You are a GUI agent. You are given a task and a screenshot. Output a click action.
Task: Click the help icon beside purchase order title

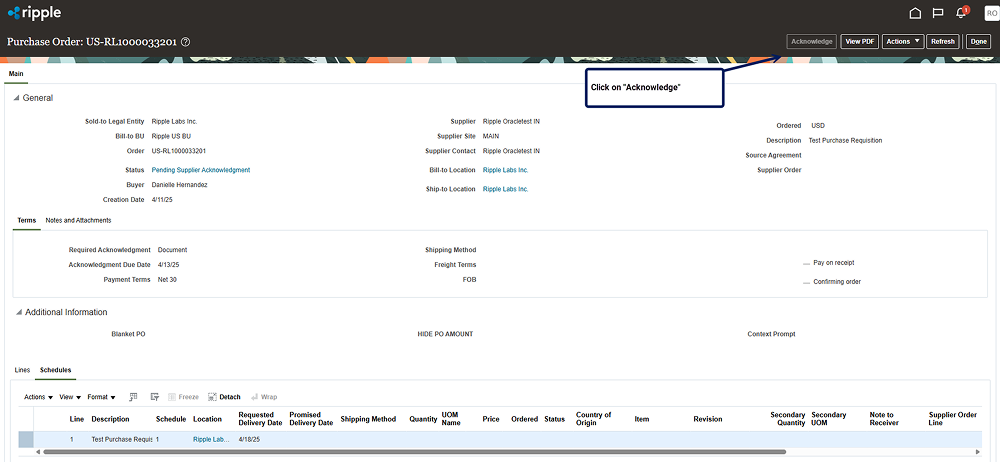click(186, 41)
